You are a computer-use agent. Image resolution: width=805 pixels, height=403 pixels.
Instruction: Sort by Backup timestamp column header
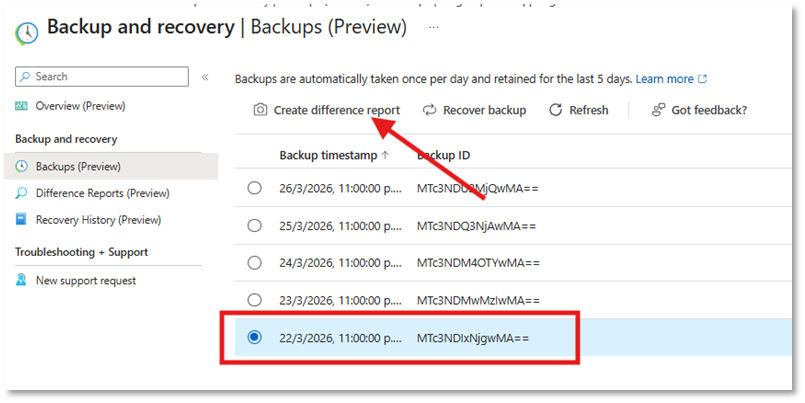tap(328, 155)
